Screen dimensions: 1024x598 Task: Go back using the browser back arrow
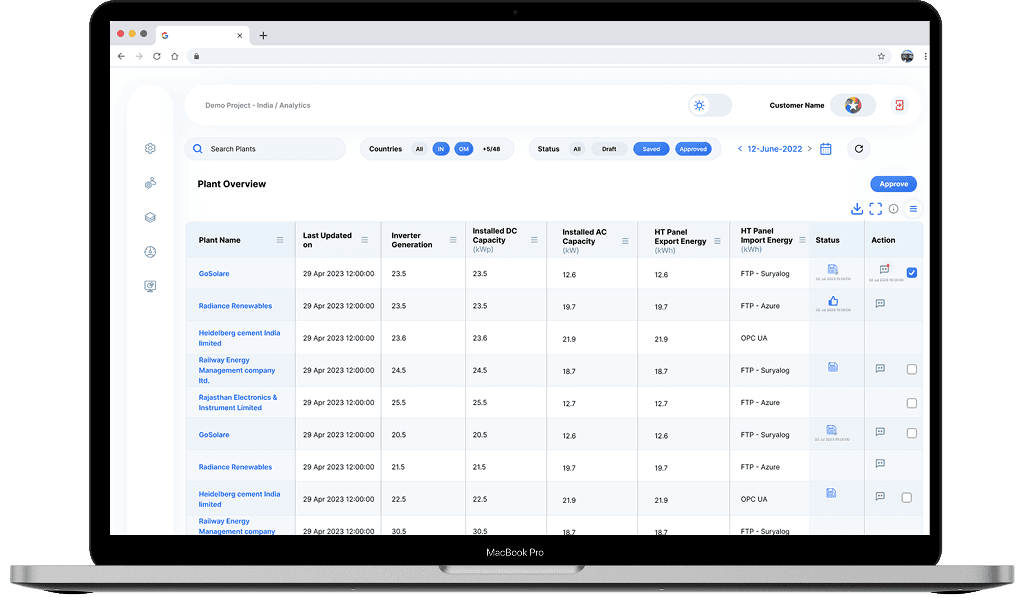click(x=121, y=56)
